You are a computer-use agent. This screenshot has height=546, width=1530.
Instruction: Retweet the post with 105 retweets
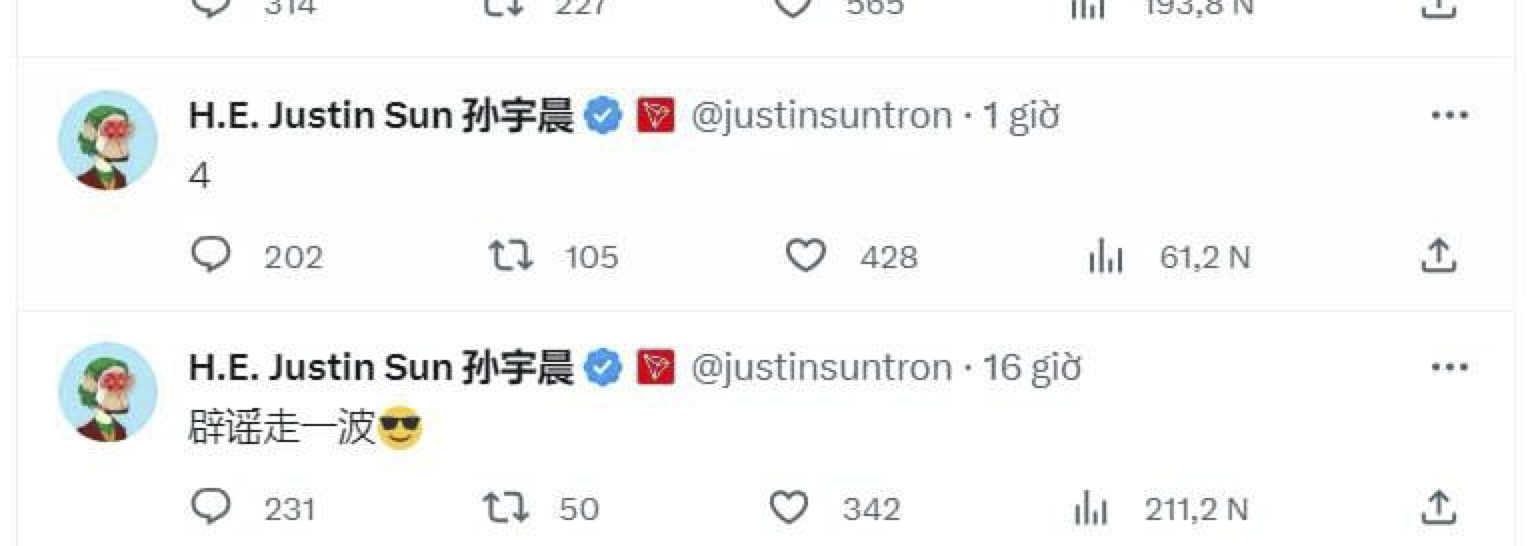pyautogui.click(x=510, y=257)
